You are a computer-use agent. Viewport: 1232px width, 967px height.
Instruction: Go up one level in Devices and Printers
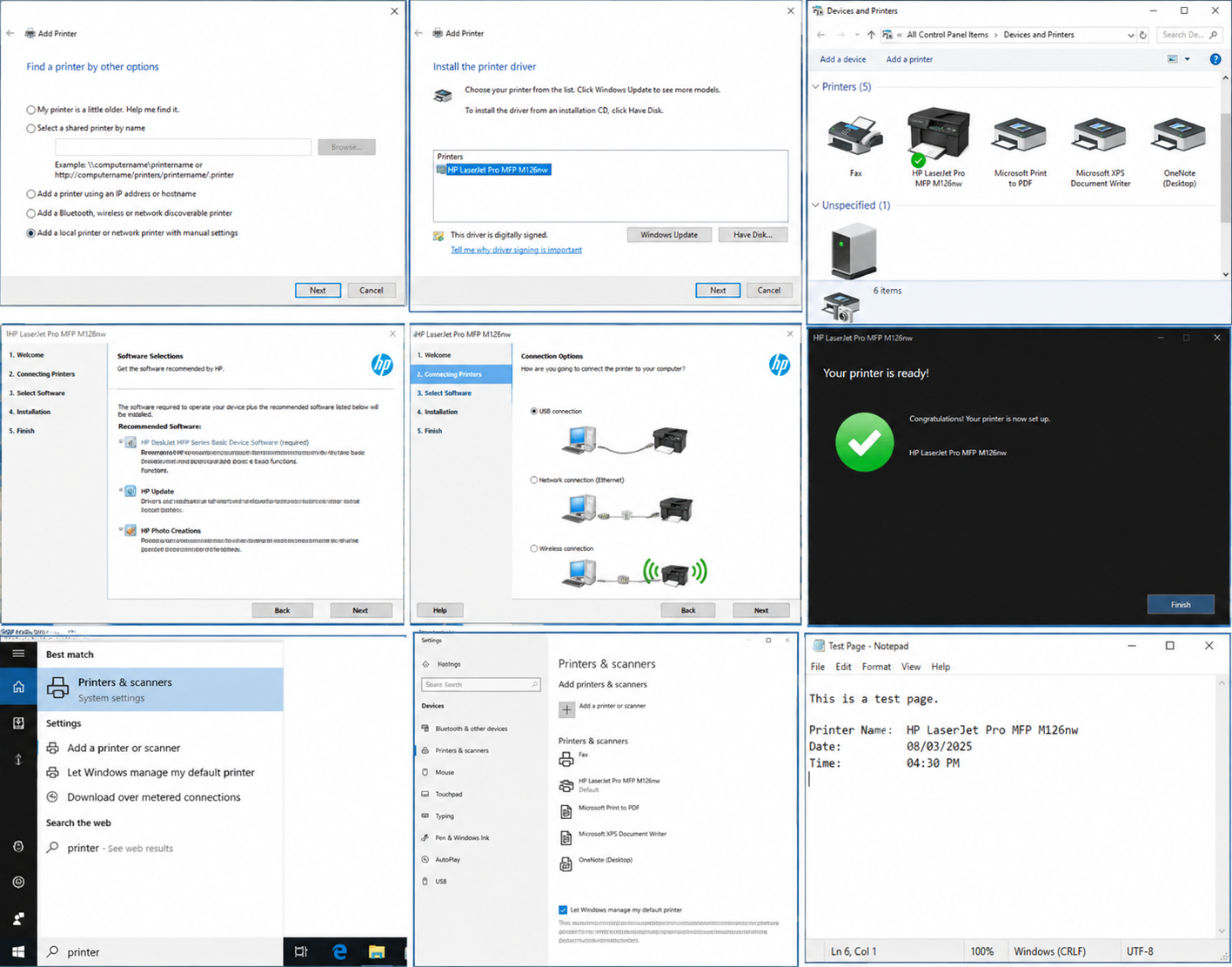pos(871,35)
